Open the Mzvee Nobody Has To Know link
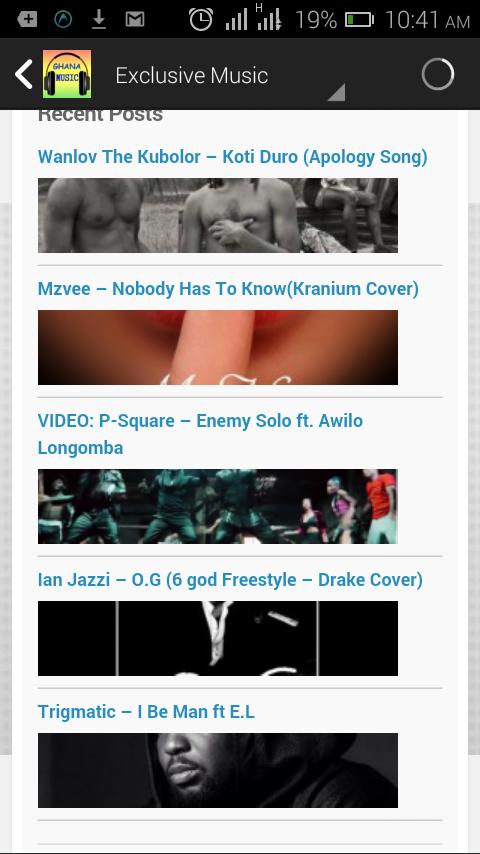Viewport: 480px width, 854px height. 228,289
